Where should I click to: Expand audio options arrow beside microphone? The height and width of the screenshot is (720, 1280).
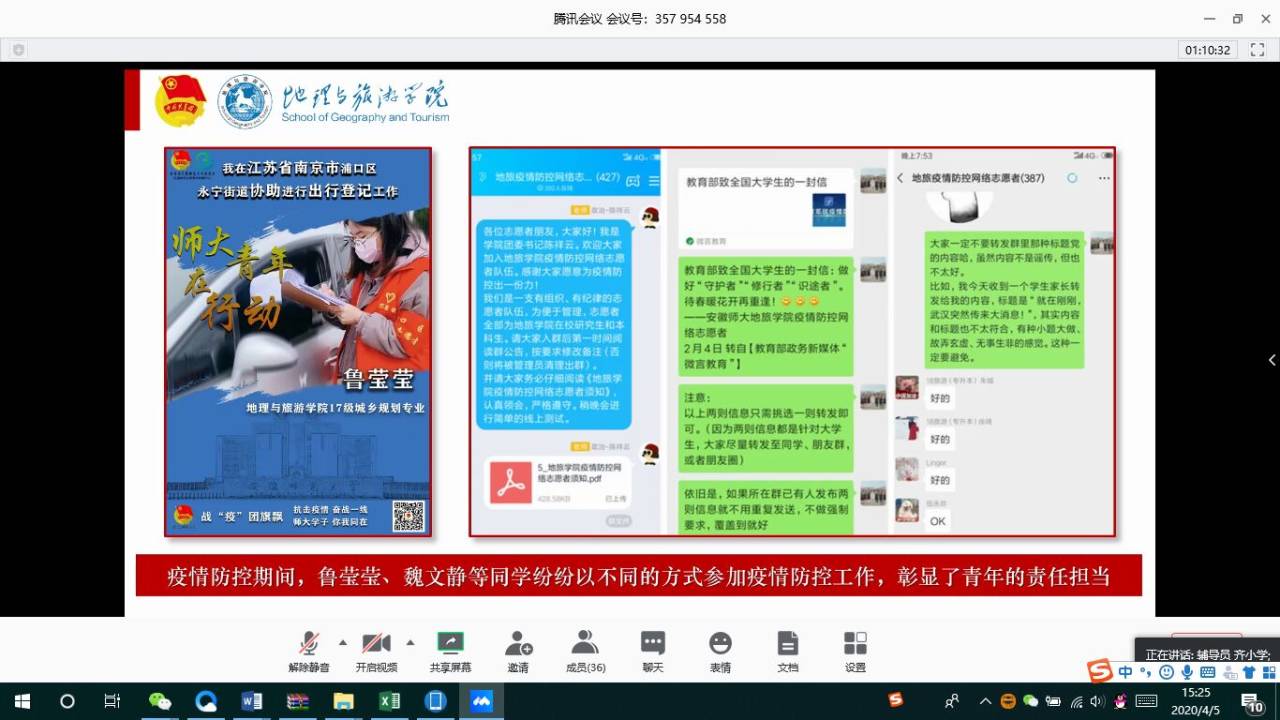pos(343,642)
